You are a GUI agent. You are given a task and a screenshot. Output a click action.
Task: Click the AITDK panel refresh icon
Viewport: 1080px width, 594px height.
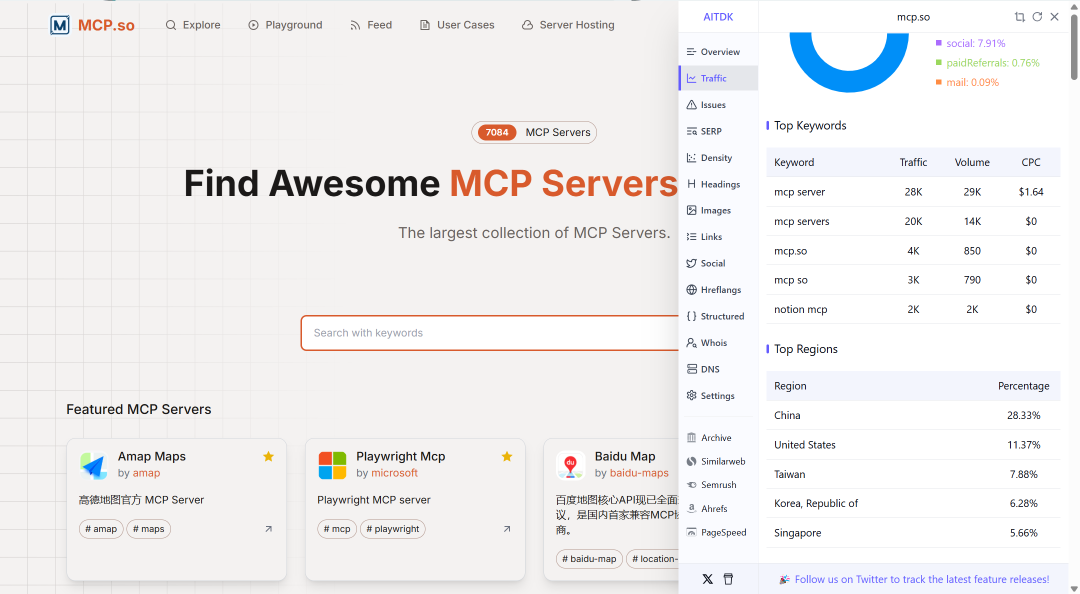pos(1037,17)
